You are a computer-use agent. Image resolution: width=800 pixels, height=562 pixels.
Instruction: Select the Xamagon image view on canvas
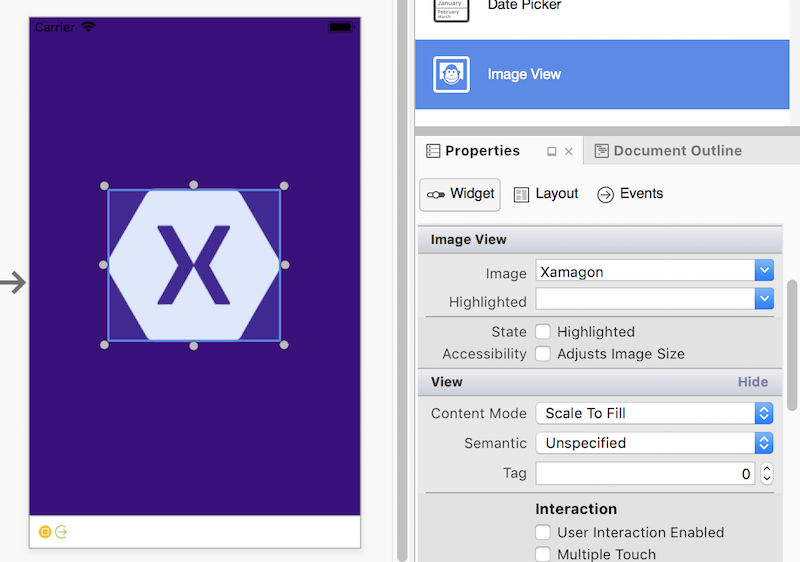[x=194, y=265]
